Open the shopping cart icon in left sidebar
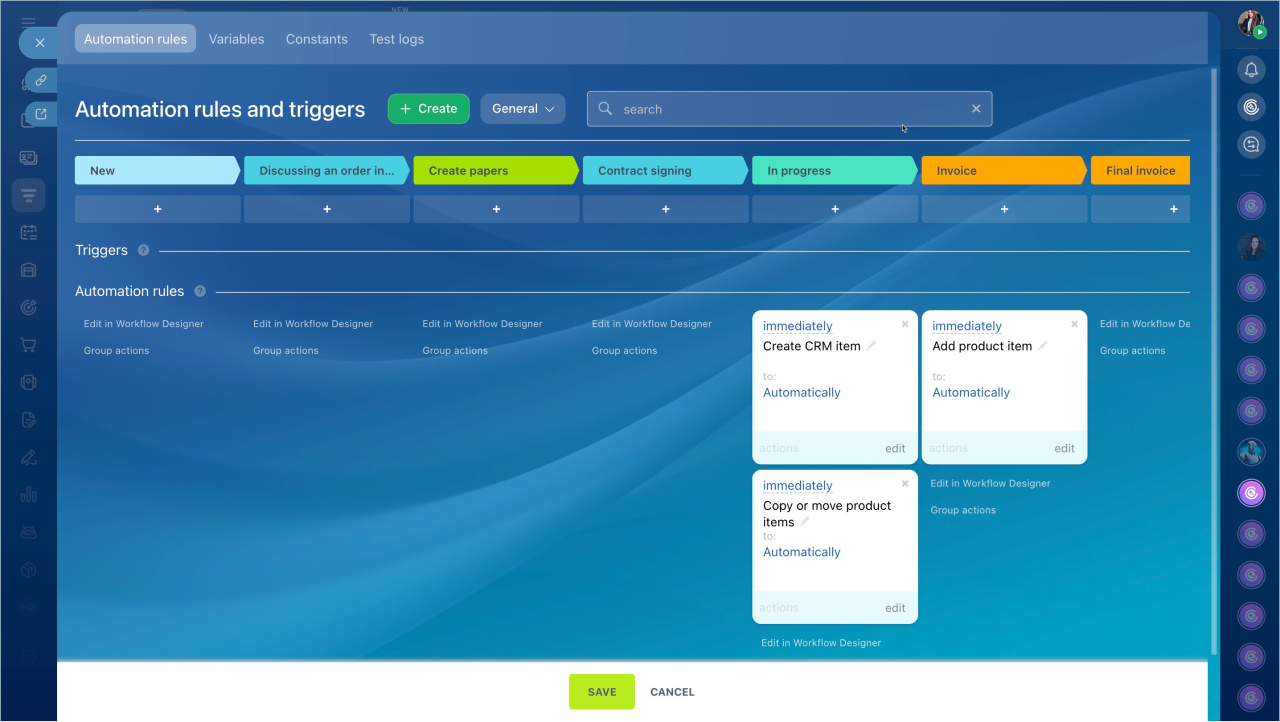Screen dimensions: 1280x722 [x=28, y=345]
